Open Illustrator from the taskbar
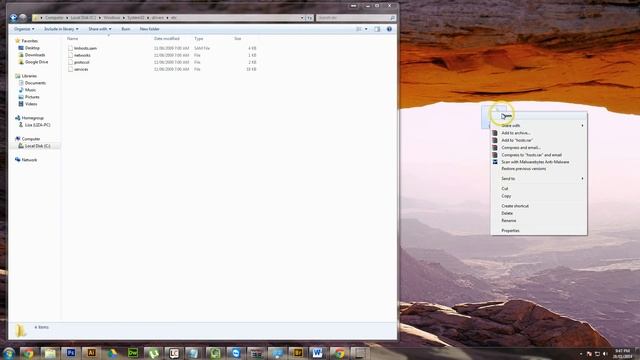This screenshot has width=640, height=360. tap(91, 353)
